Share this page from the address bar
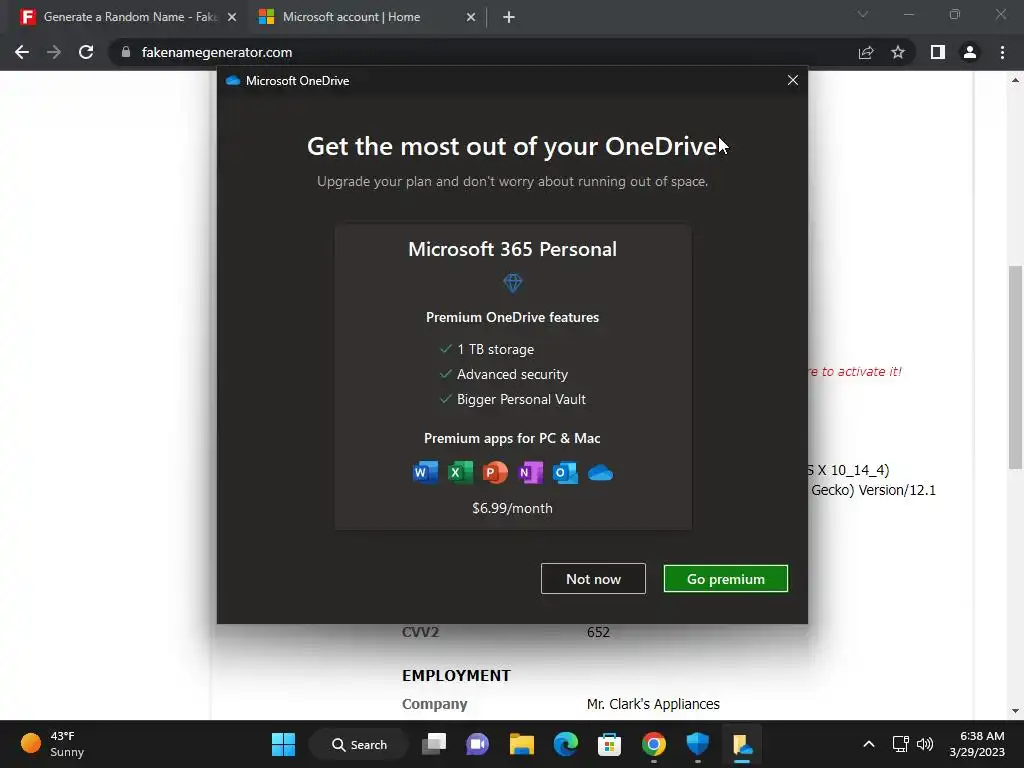Image resolution: width=1024 pixels, height=768 pixels. click(866, 52)
